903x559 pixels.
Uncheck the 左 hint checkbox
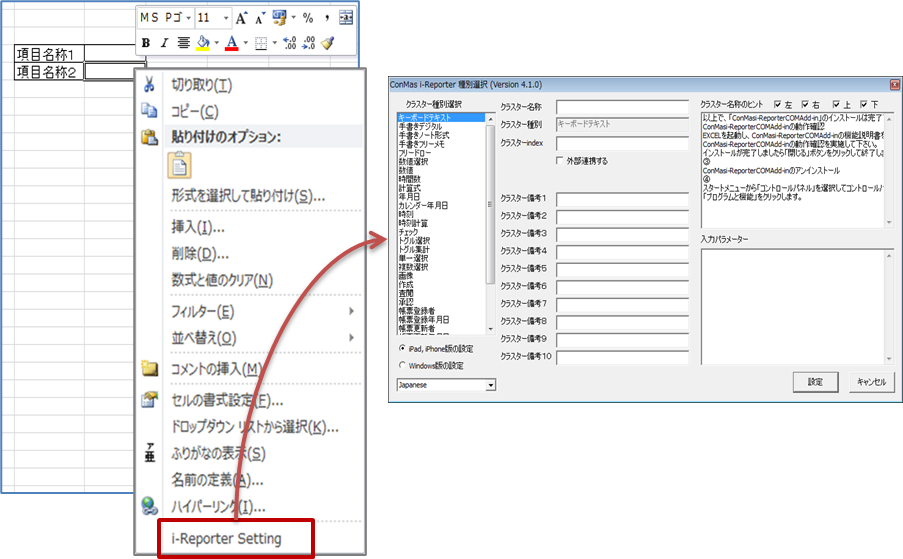(778, 104)
